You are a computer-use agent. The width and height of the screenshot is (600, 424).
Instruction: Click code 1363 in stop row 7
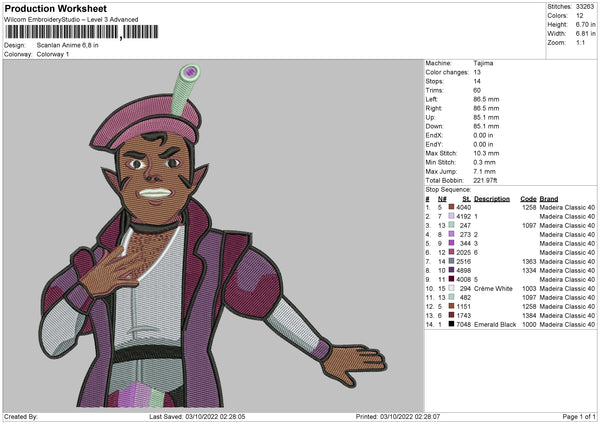[529, 261]
